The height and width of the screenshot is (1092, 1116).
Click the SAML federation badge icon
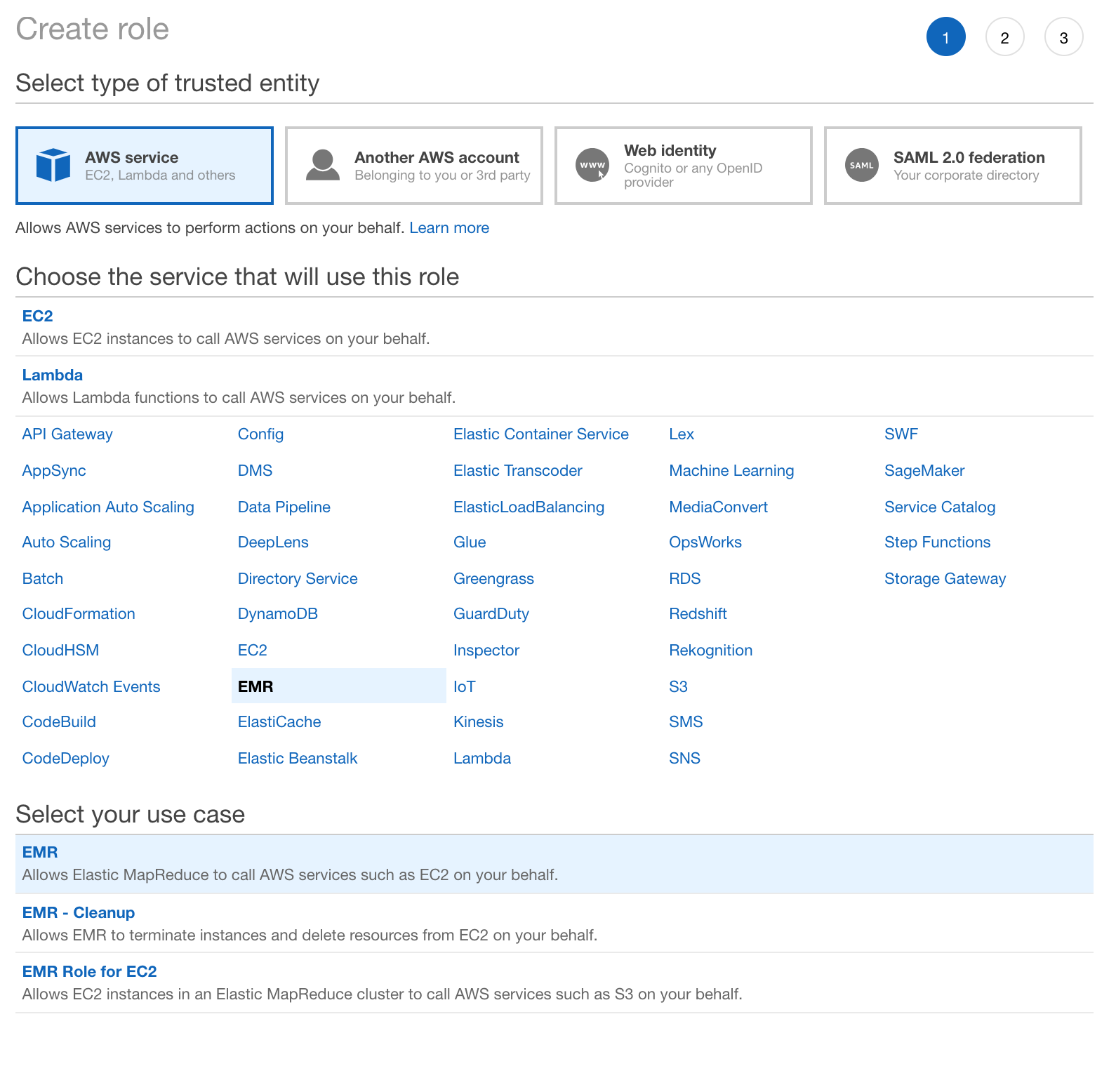862,166
